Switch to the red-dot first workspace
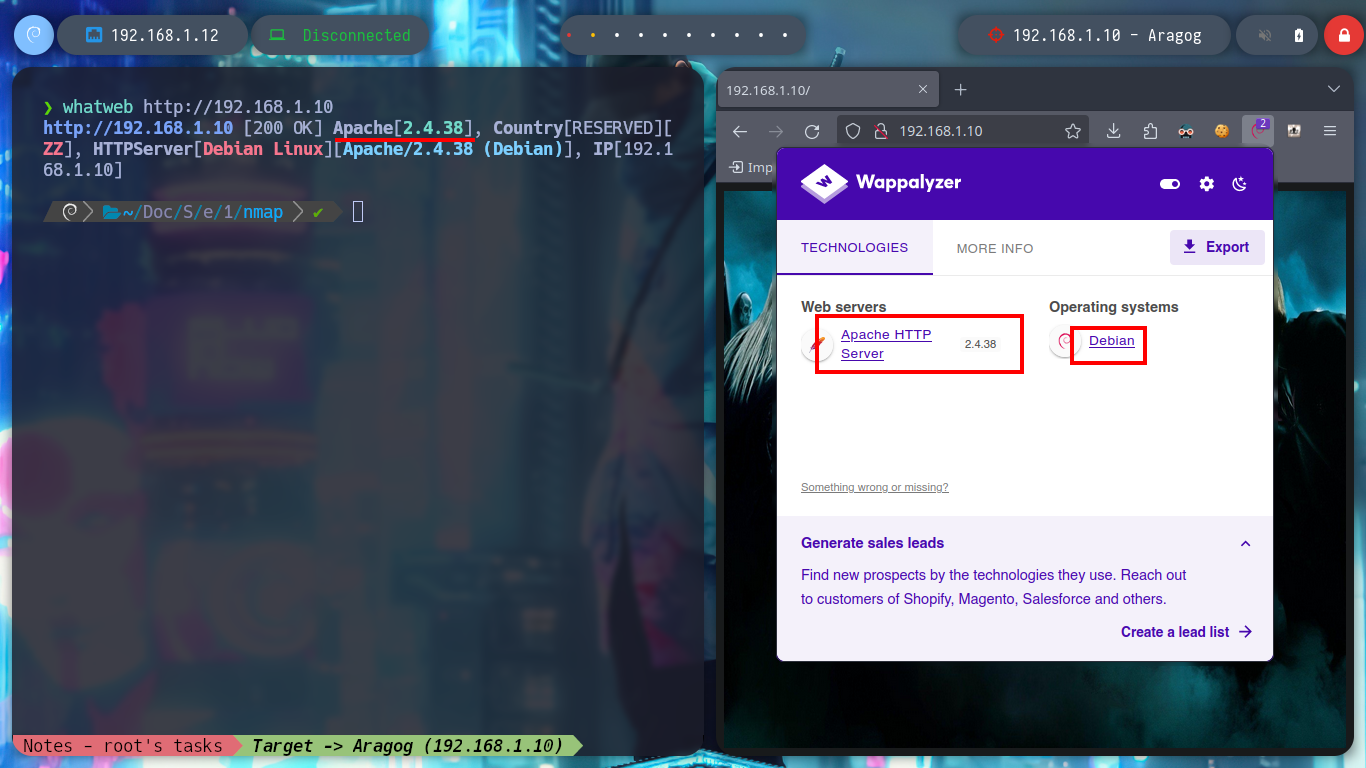Image resolution: width=1366 pixels, height=768 pixels. click(569, 35)
